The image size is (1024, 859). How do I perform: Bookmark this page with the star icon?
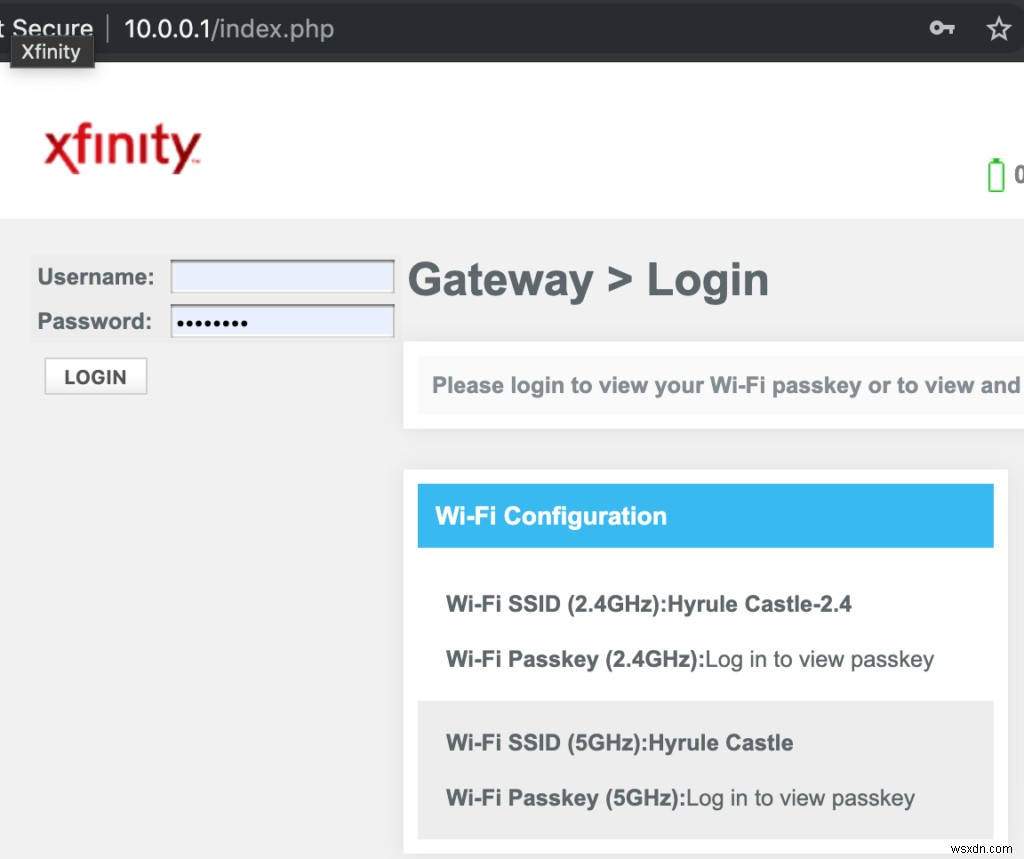click(x=998, y=28)
